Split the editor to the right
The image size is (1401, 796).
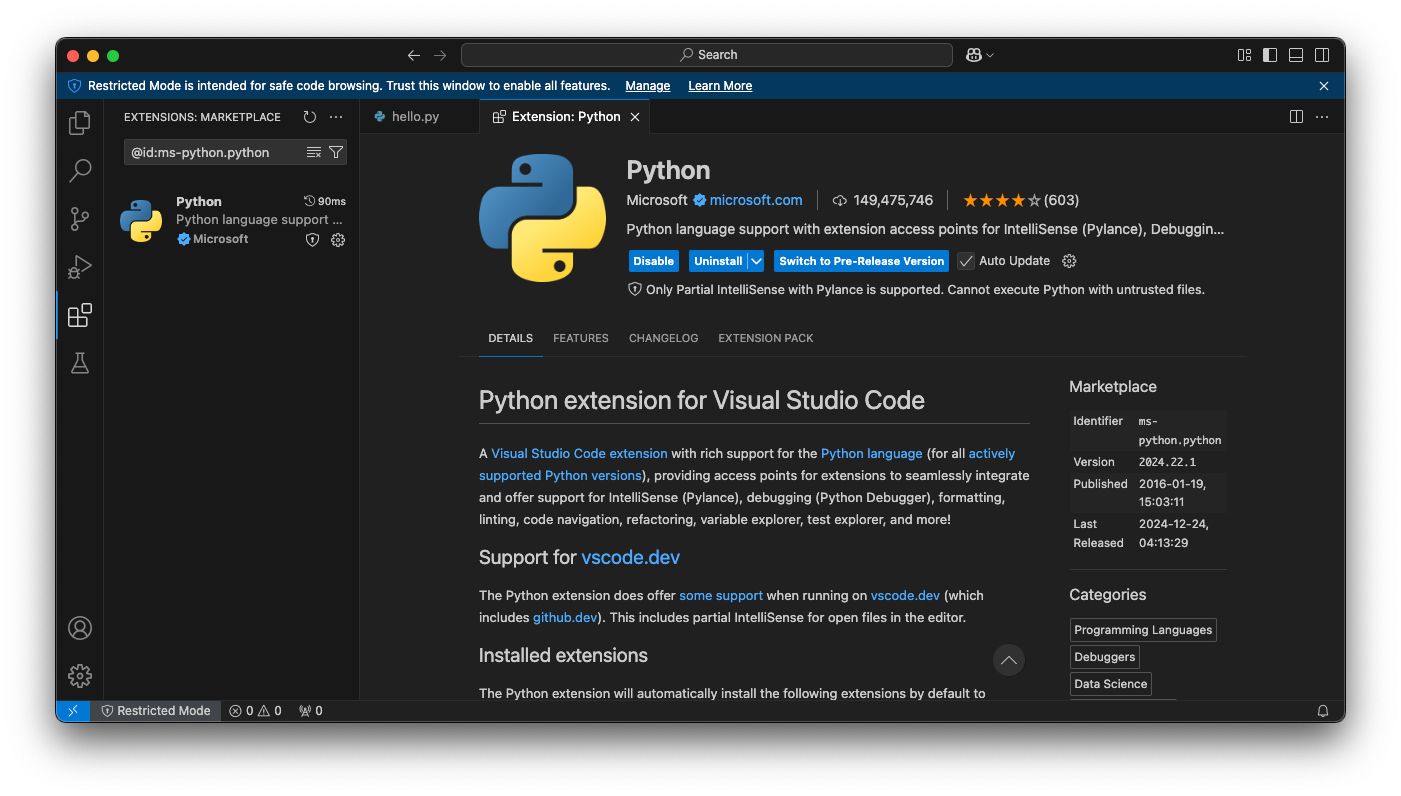point(1296,117)
